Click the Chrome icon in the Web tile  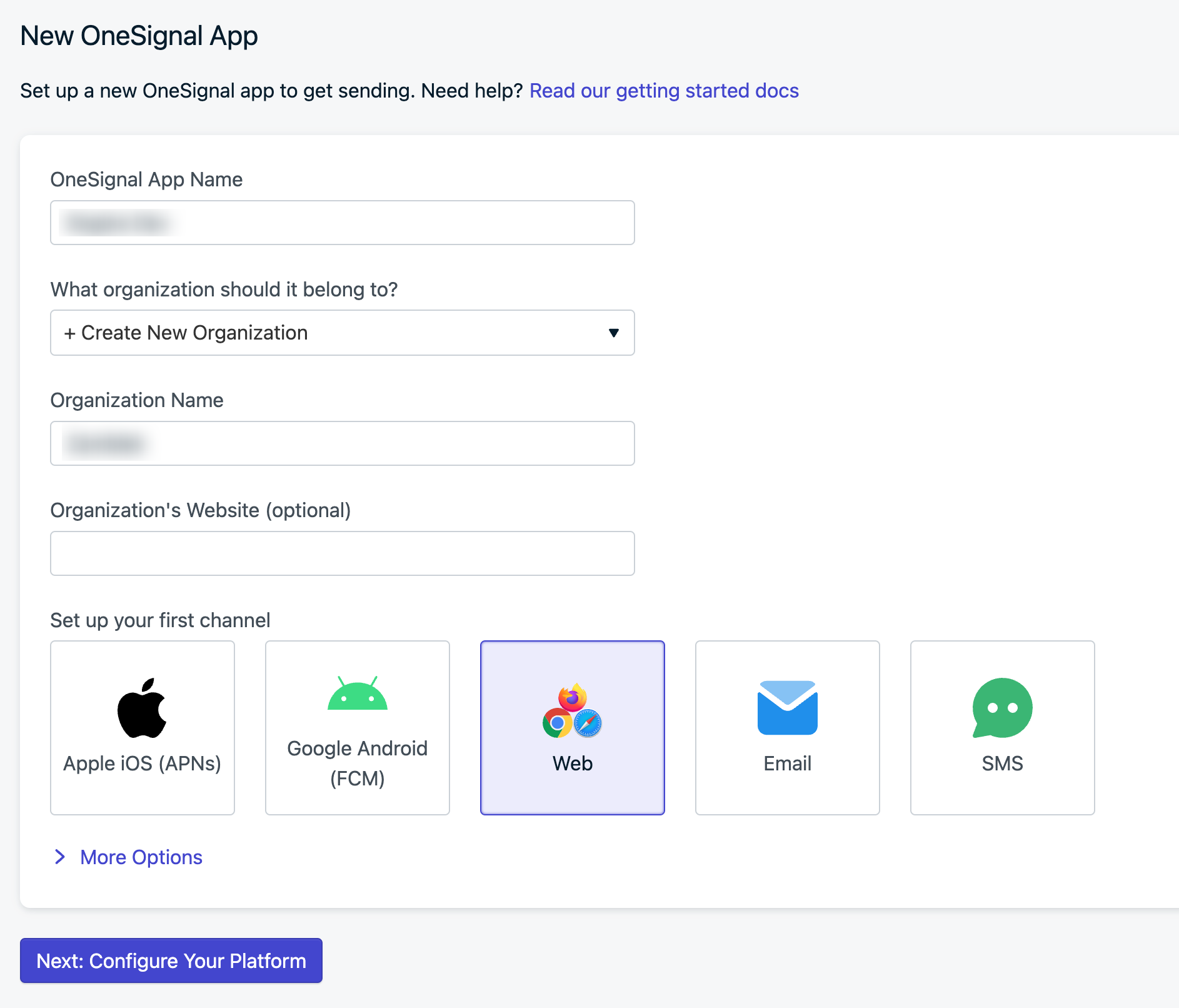[557, 723]
